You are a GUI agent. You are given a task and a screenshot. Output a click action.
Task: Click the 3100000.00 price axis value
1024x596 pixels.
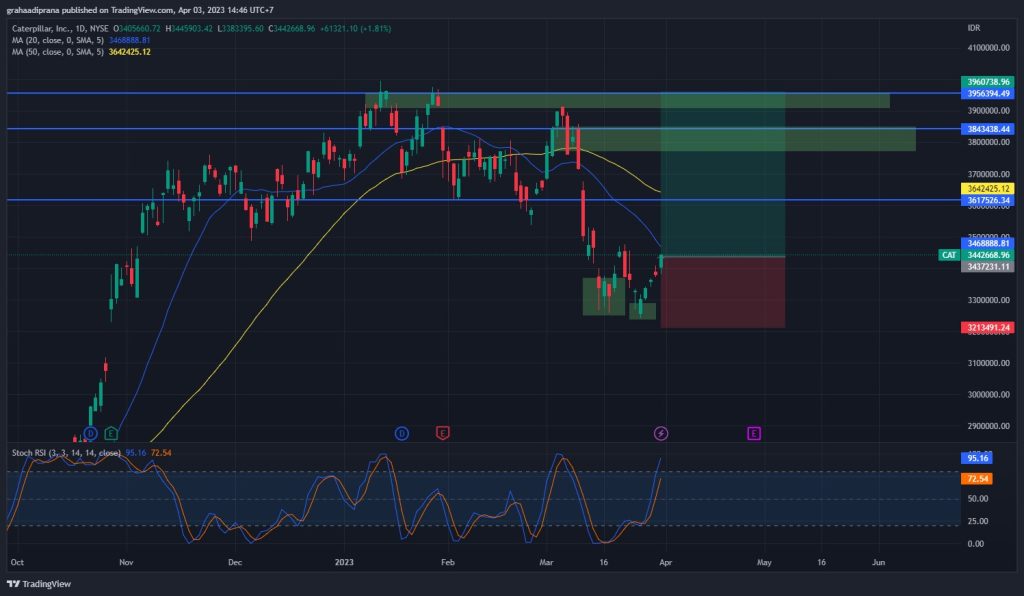(988, 363)
